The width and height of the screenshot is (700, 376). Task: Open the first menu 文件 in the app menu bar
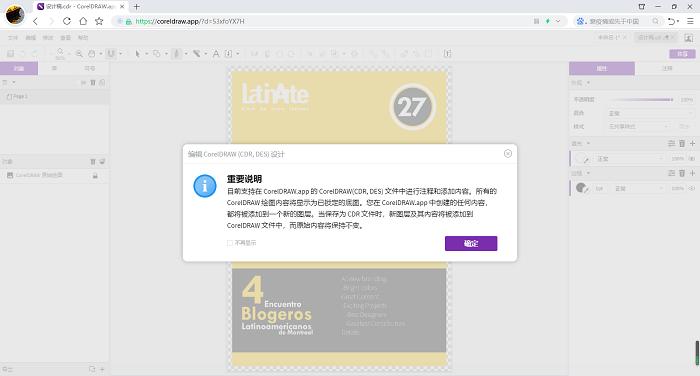[13, 38]
